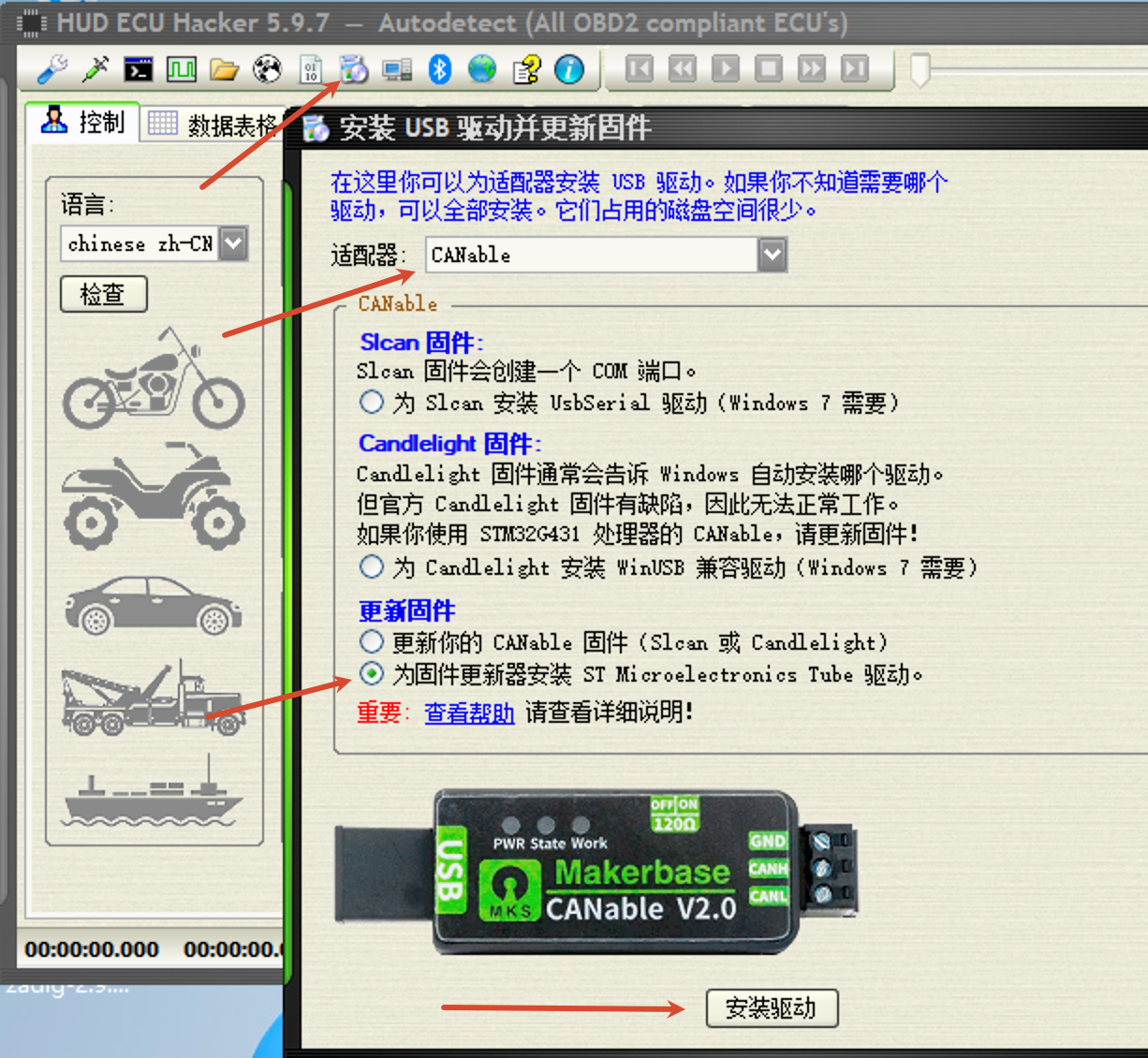Switch to the 控制 tab

coord(83,122)
